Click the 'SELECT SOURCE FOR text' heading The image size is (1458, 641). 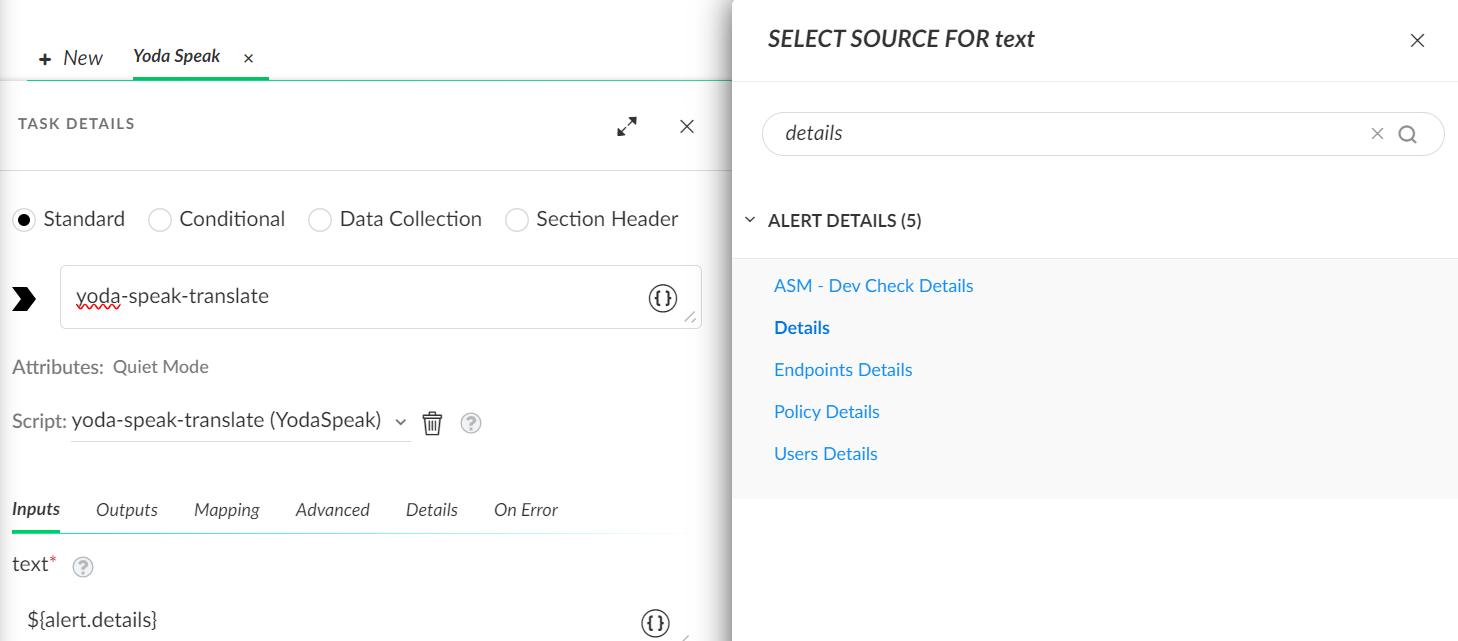point(901,39)
